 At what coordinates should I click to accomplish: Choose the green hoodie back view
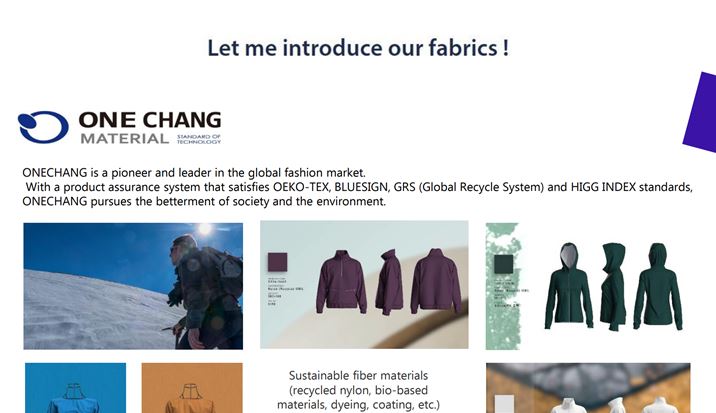pyautogui.click(x=658, y=286)
